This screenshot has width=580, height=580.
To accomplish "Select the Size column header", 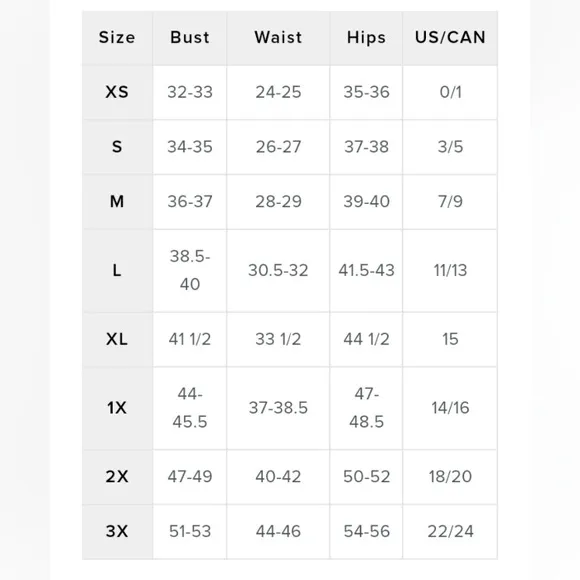I will (x=117, y=37).
